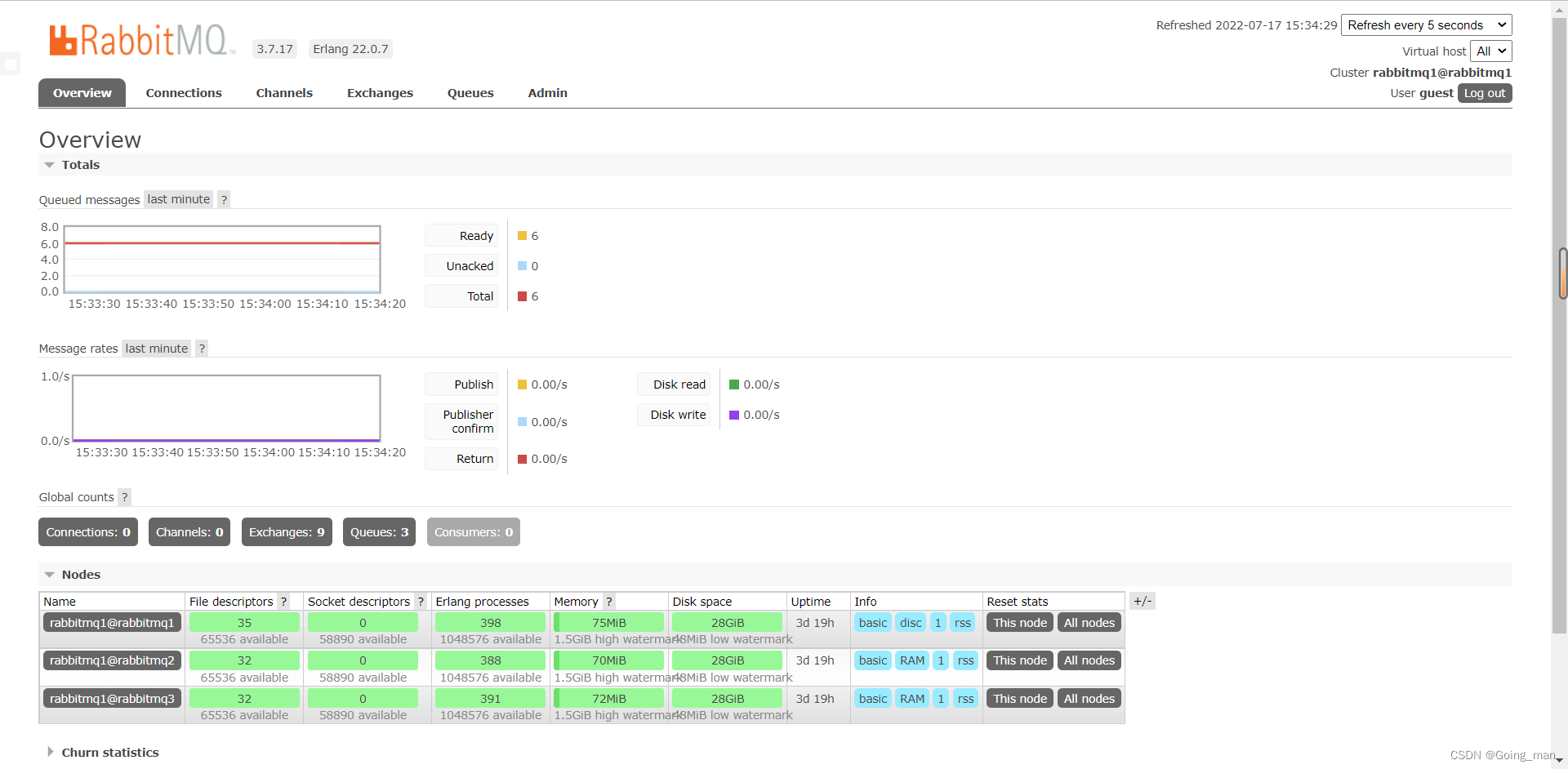Select node rabbitmq1@rabbitmq3 from the table
Image resolution: width=1568 pixels, height=769 pixels.
111,698
